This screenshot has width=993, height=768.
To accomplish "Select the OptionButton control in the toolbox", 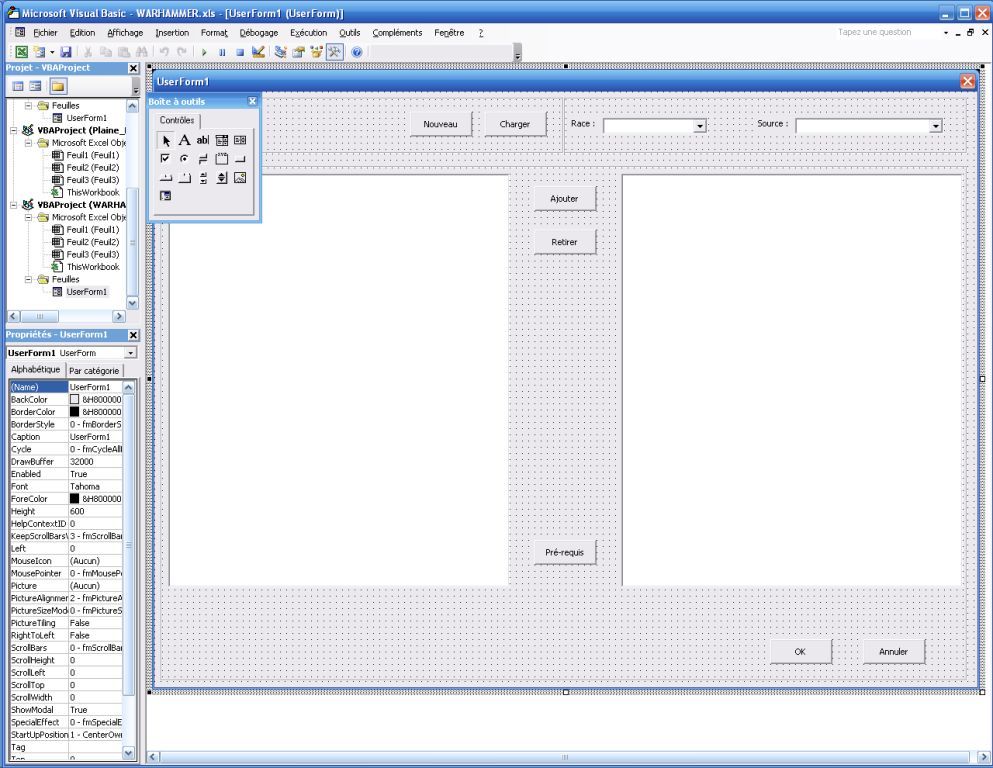I will tap(184, 159).
